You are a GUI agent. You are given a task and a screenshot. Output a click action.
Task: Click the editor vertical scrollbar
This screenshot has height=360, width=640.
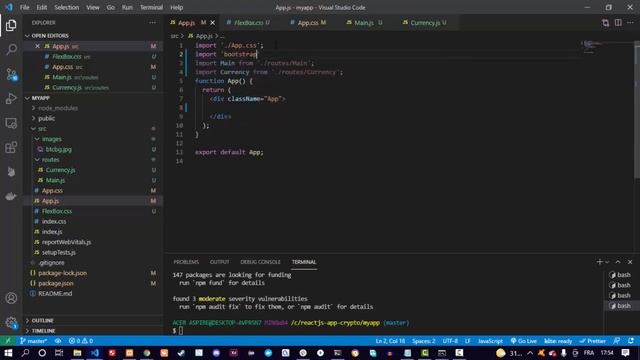point(637,110)
